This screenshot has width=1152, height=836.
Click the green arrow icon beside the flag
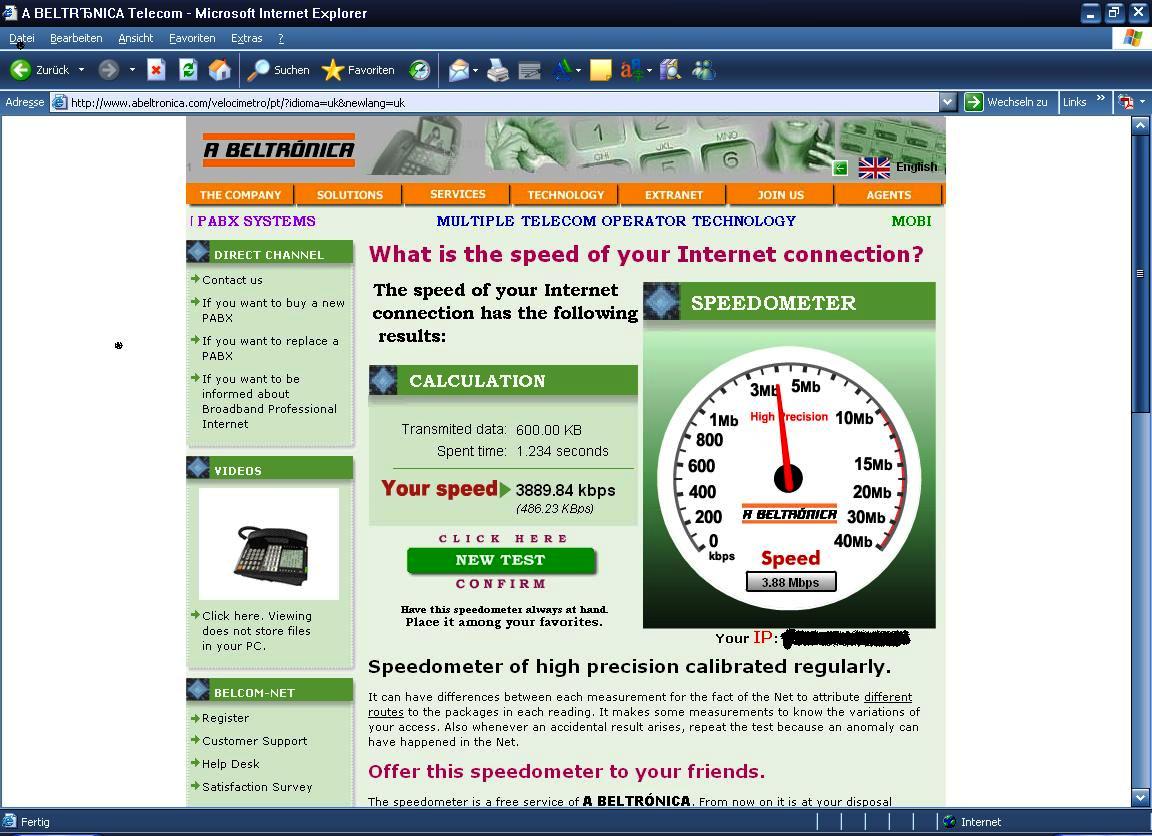(x=840, y=168)
